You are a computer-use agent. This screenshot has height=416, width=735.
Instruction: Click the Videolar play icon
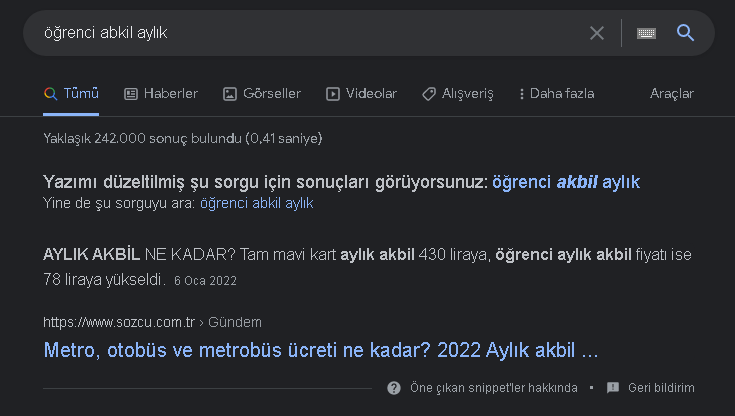tap(333, 94)
